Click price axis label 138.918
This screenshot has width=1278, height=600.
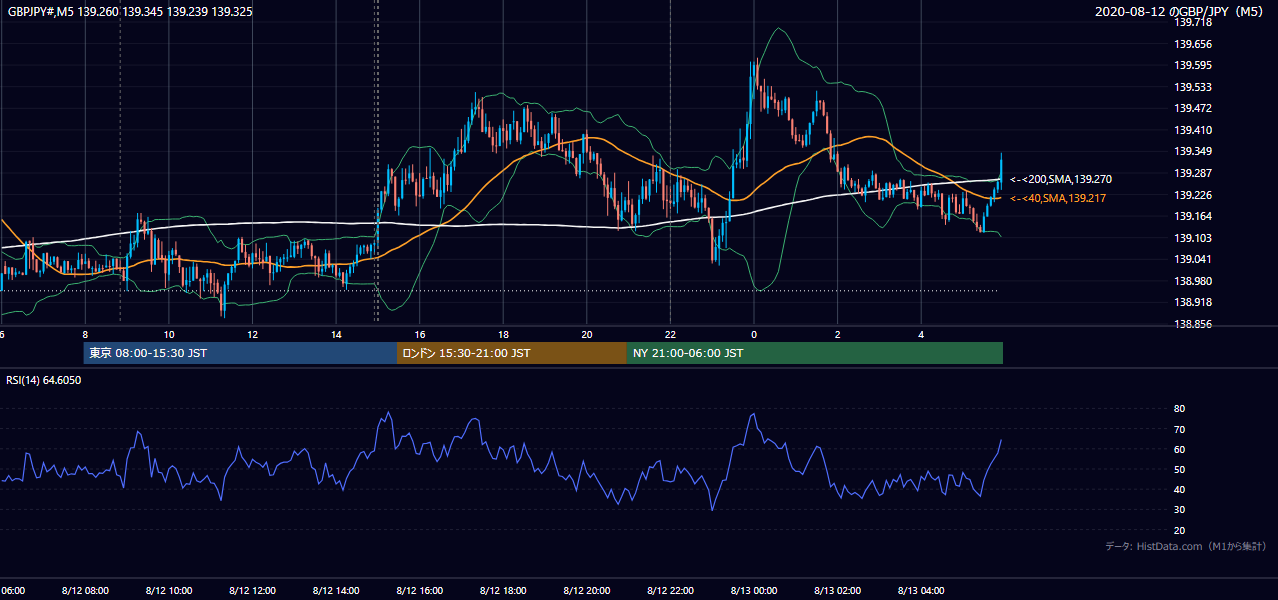pyautogui.click(x=1193, y=302)
